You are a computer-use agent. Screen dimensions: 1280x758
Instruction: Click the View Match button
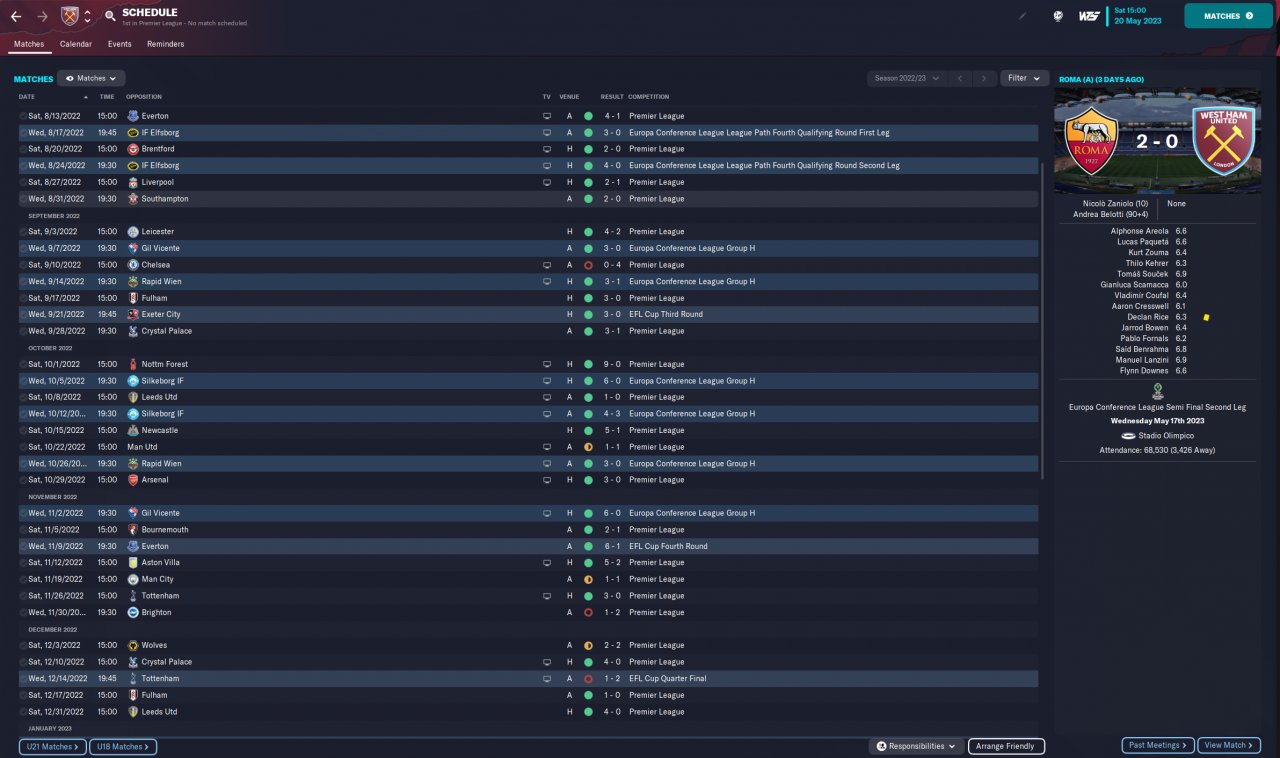click(1229, 745)
